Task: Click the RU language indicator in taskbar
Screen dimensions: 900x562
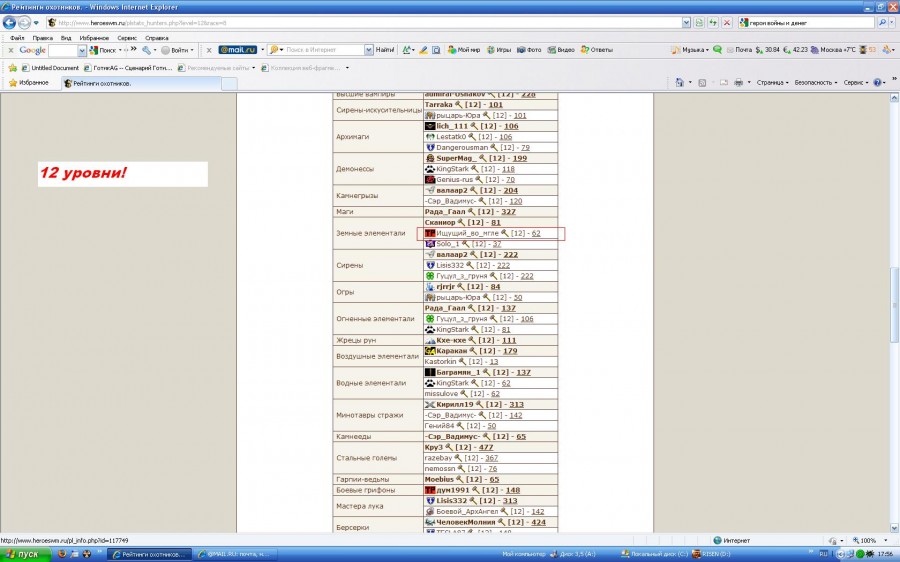Action: pos(823,554)
